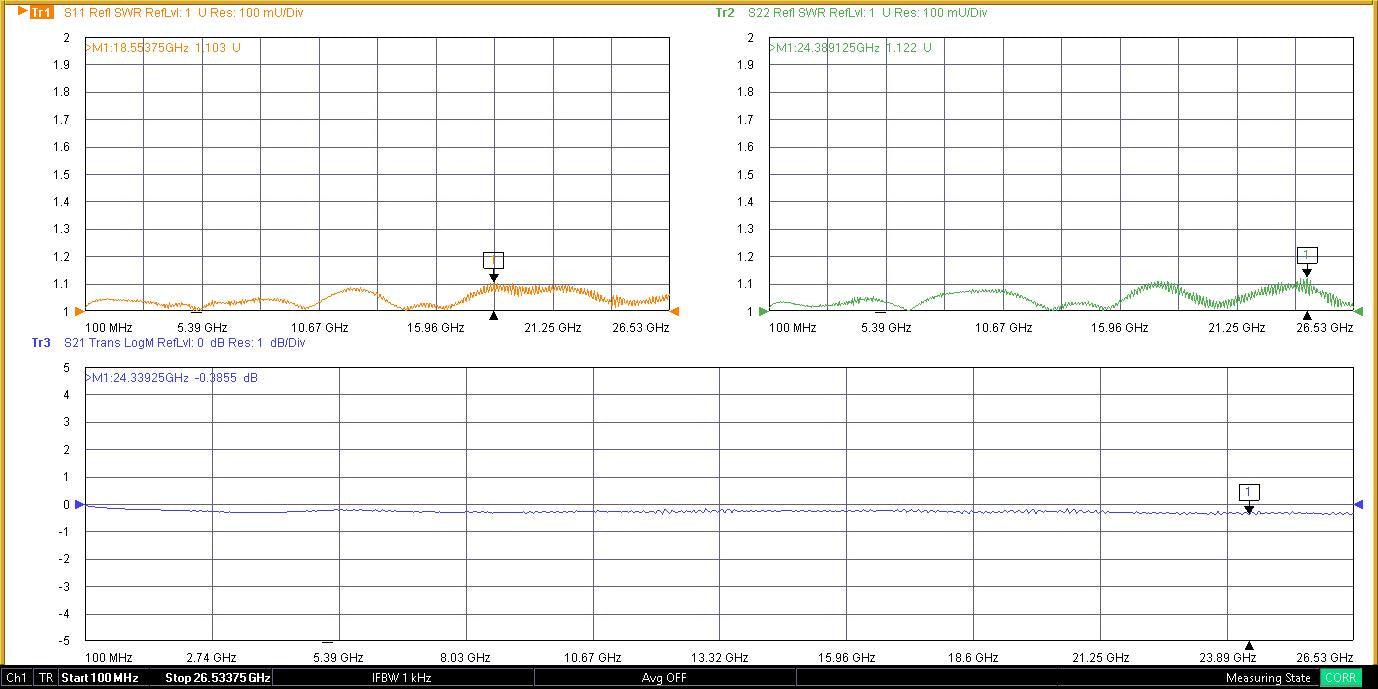Select the Tr1 trace label
1378x689 pixels.
[41, 13]
